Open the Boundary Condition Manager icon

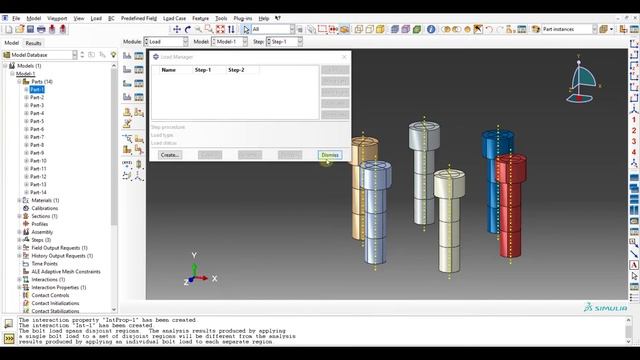139,69
